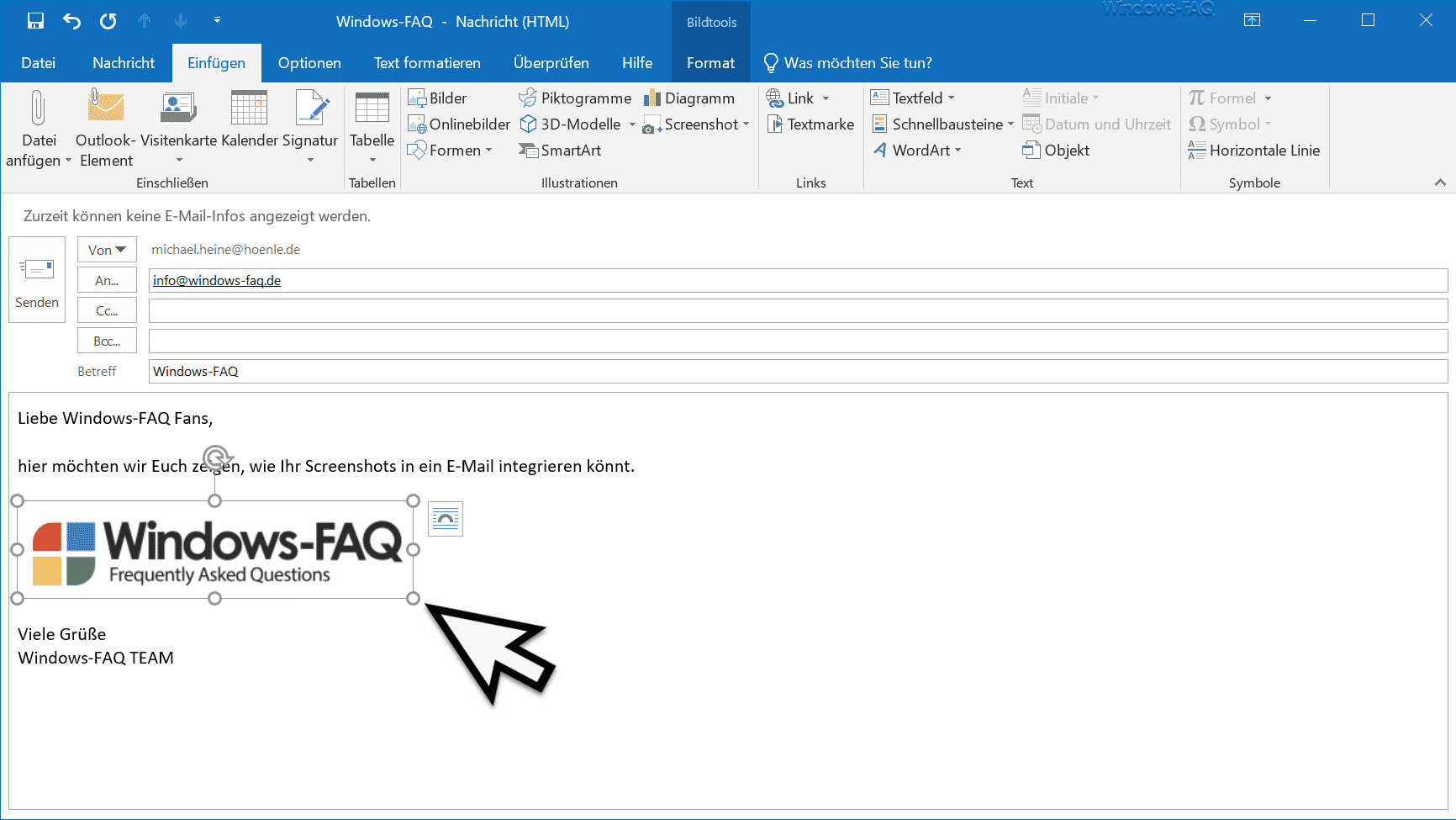This screenshot has width=1456, height=820.
Task: Switch to the Optionen tab
Action: (x=309, y=63)
